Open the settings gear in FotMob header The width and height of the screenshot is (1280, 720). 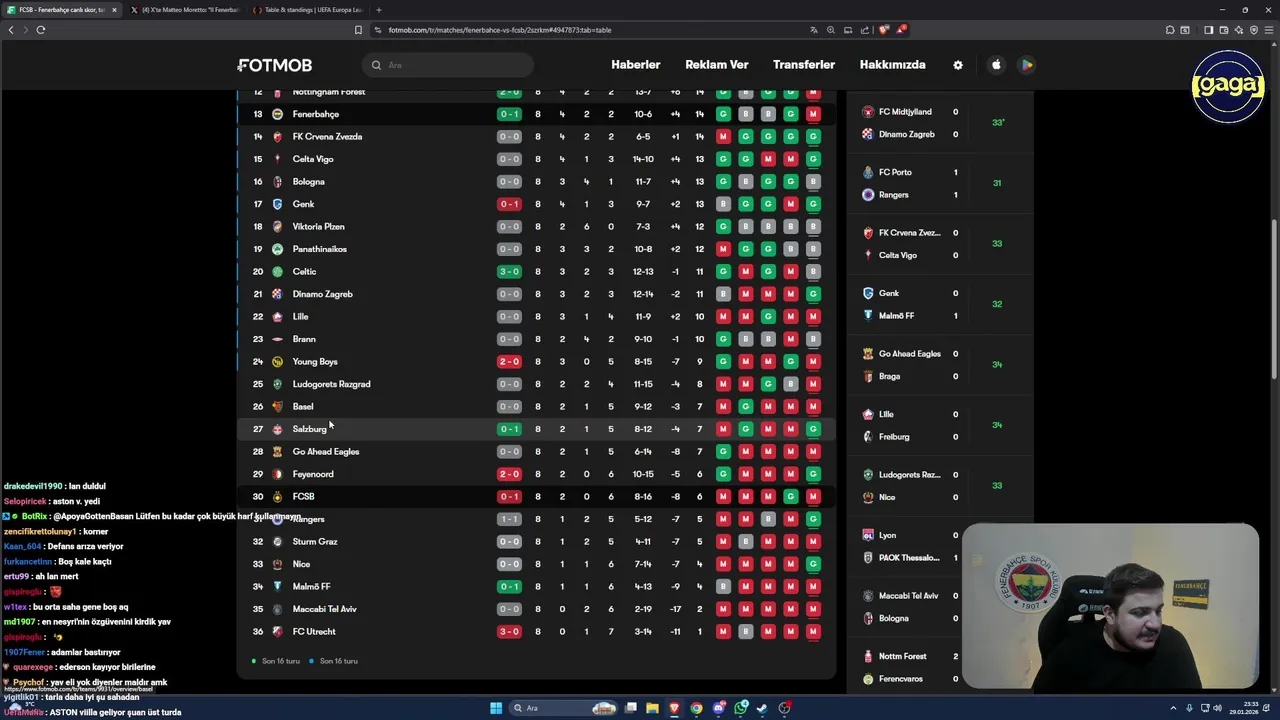958,65
